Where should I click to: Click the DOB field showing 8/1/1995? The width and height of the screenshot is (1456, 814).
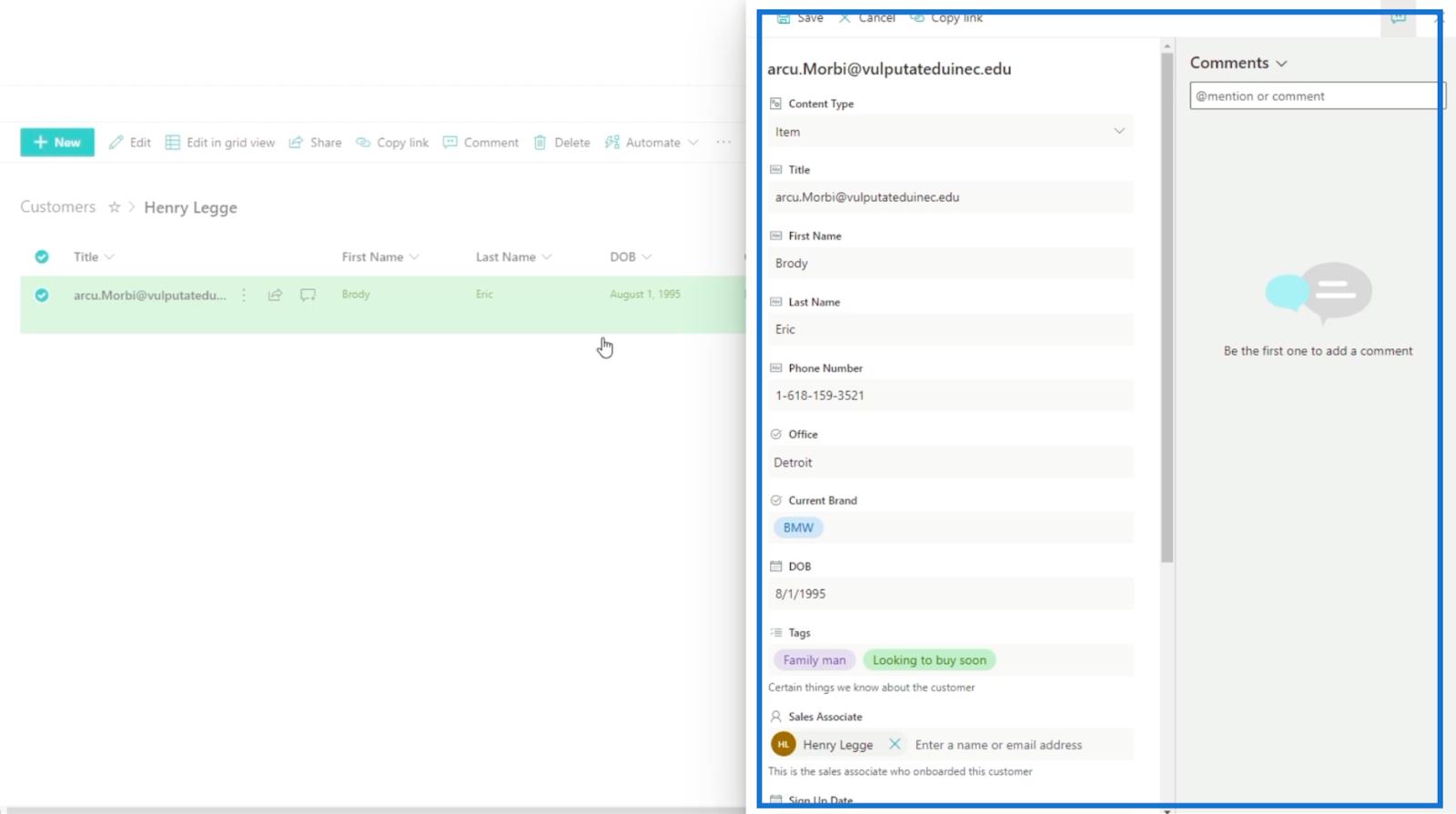point(951,594)
